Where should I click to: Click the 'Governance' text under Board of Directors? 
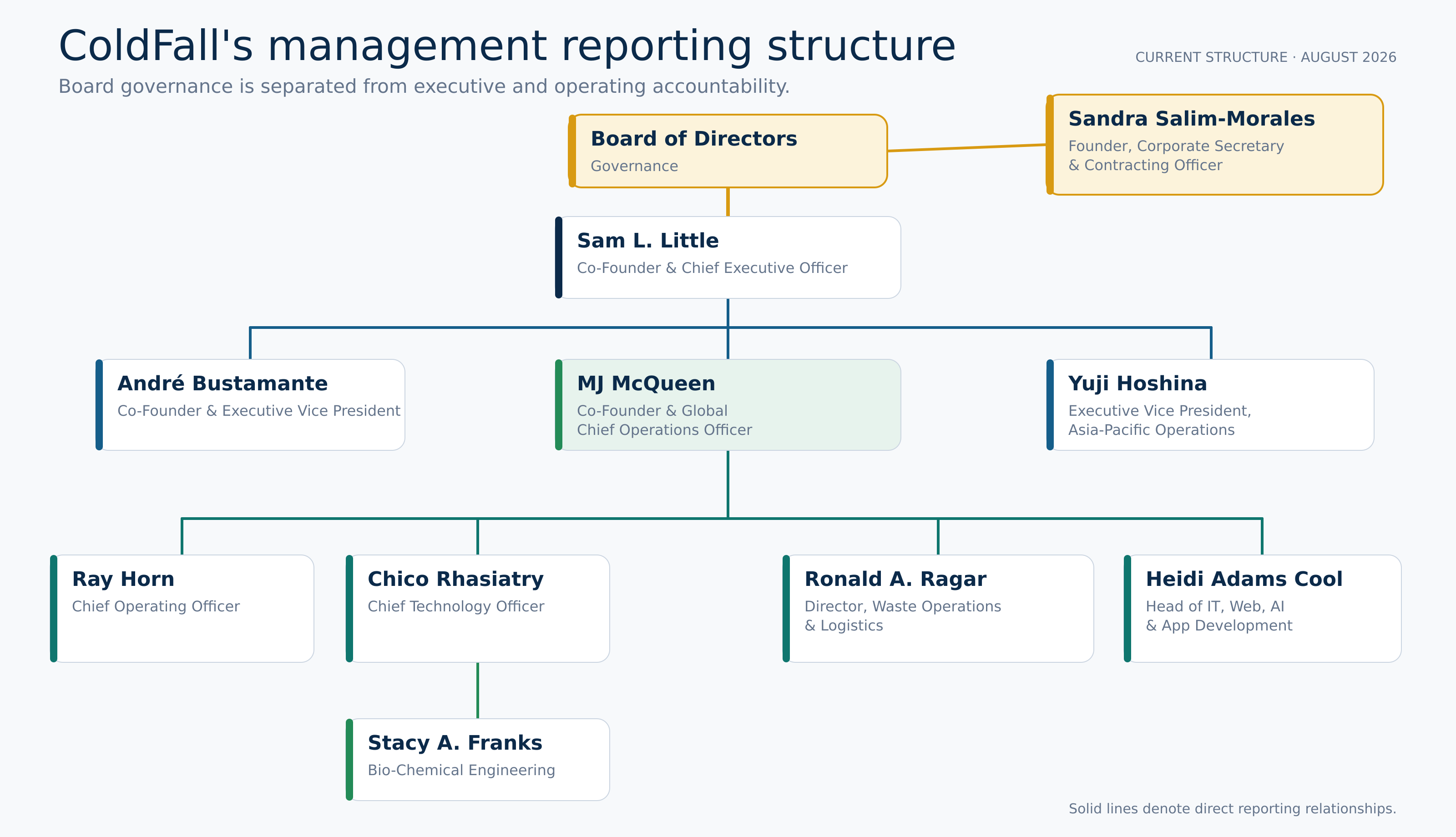pos(635,166)
